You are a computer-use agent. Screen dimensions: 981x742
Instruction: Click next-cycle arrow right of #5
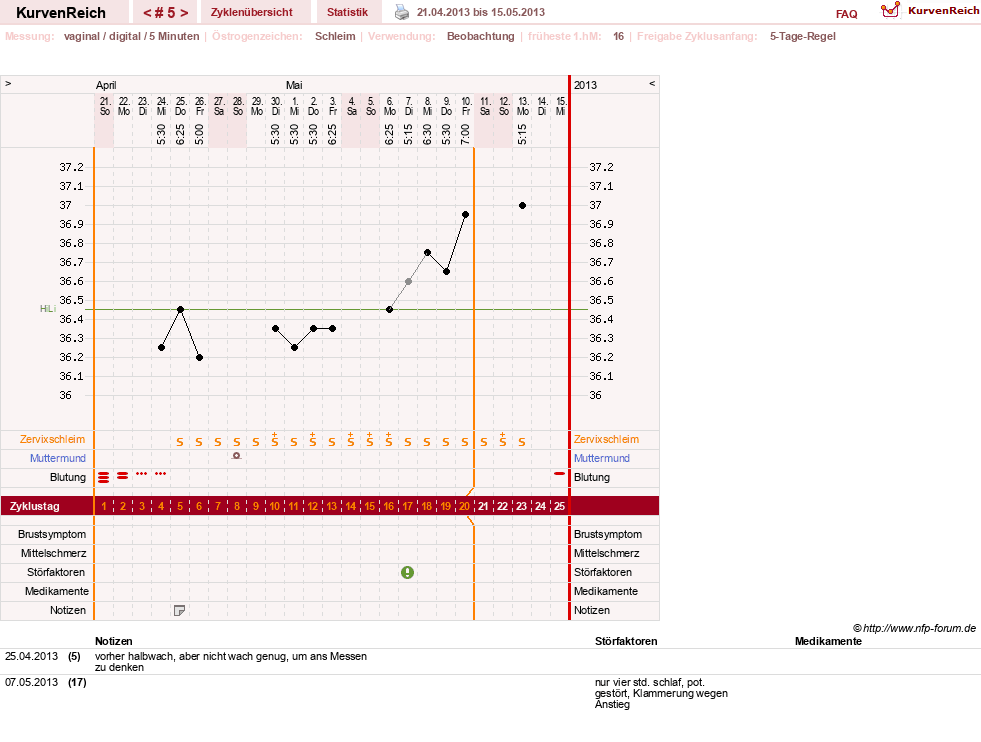[x=184, y=13]
